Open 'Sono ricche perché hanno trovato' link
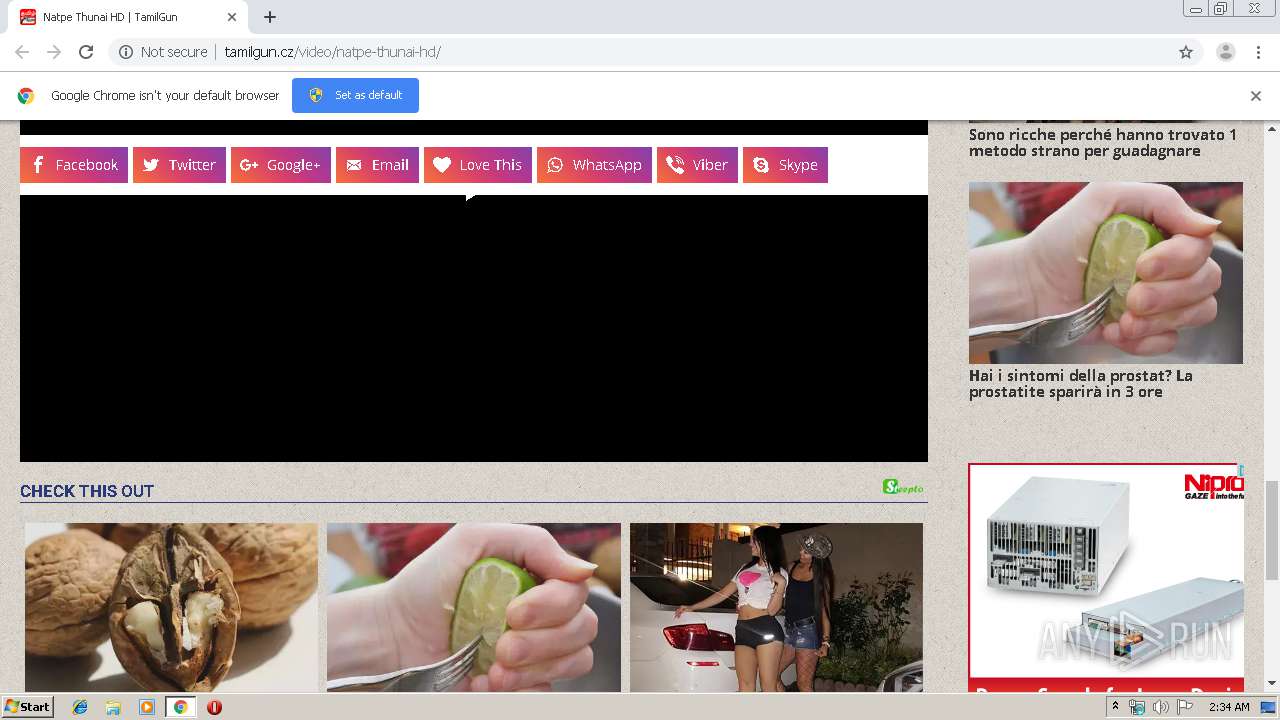This screenshot has height=720, width=1280. (x=1103, y=143)
